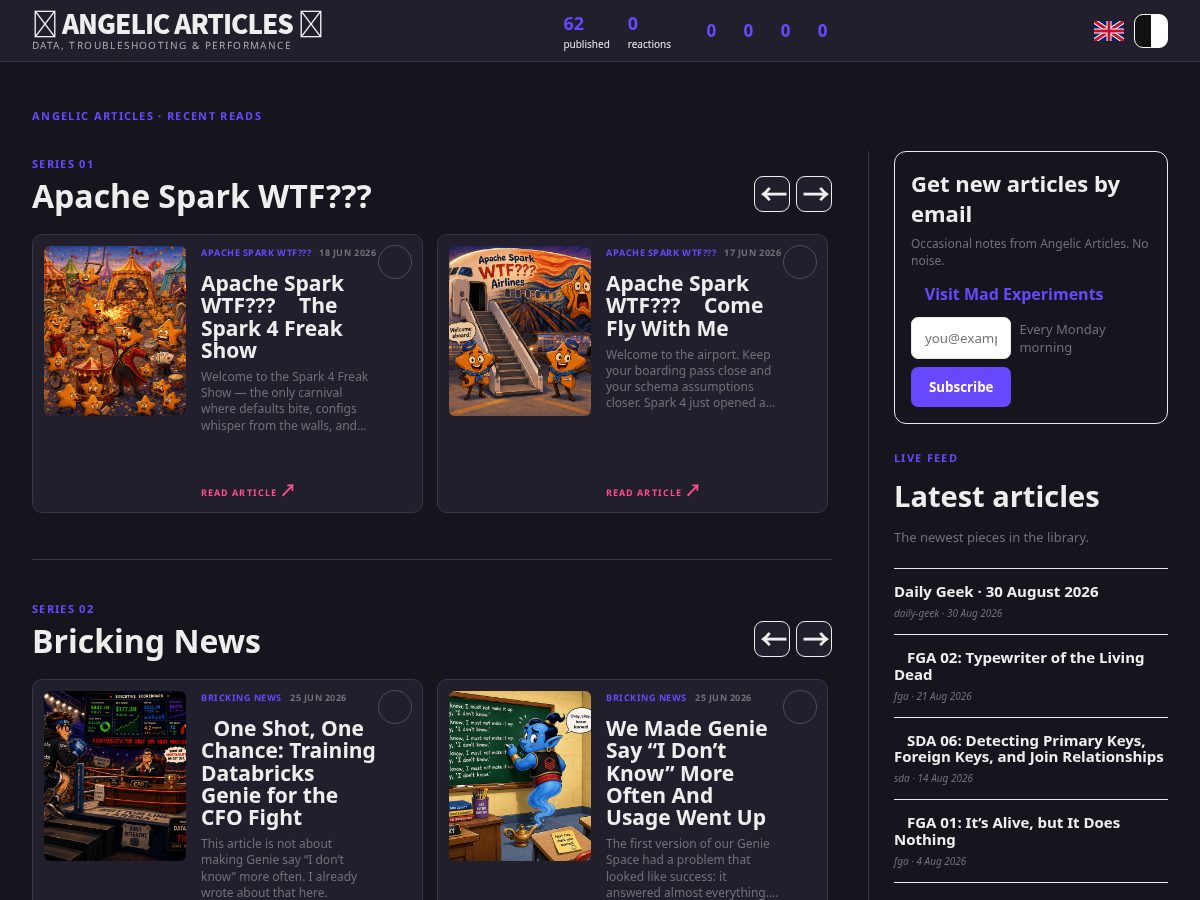
Task: Toggle circle marker on Genie I Don't Know card
Action: [x=800, y=707]
